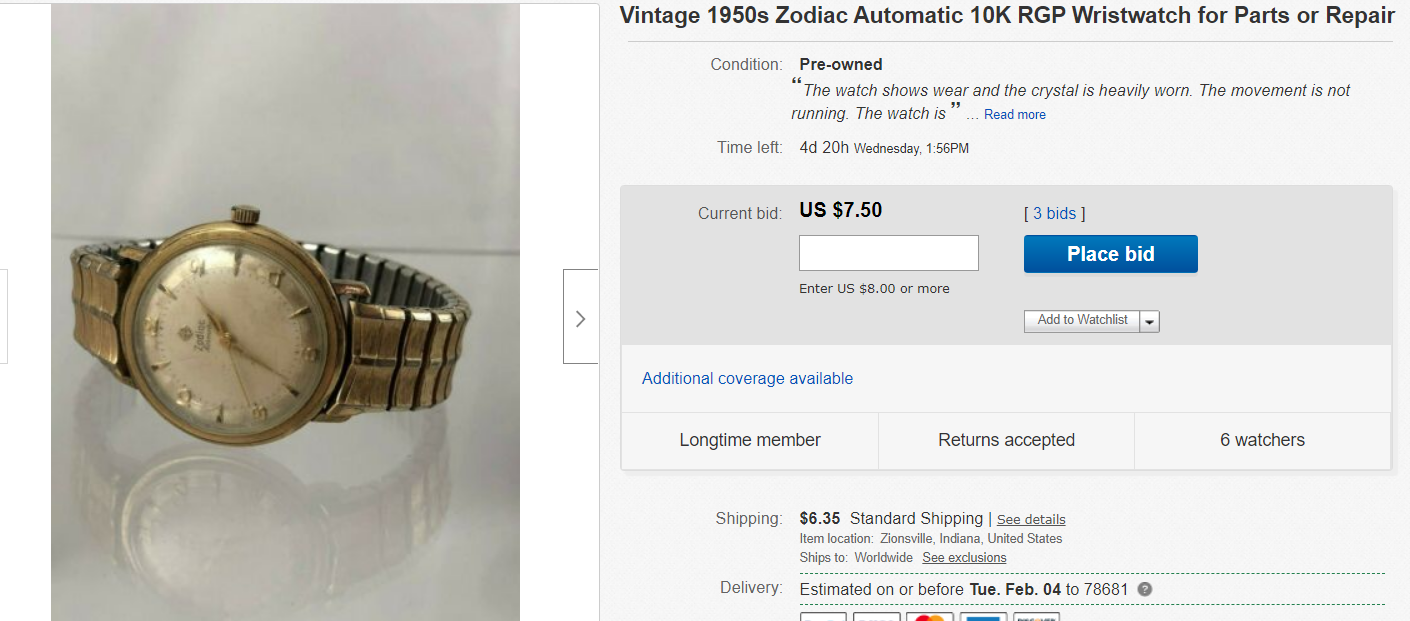The height and width of the screenshot is (621, 1410).
Task: Click the PayPal payment logo
Action: (x=824, y=617)
